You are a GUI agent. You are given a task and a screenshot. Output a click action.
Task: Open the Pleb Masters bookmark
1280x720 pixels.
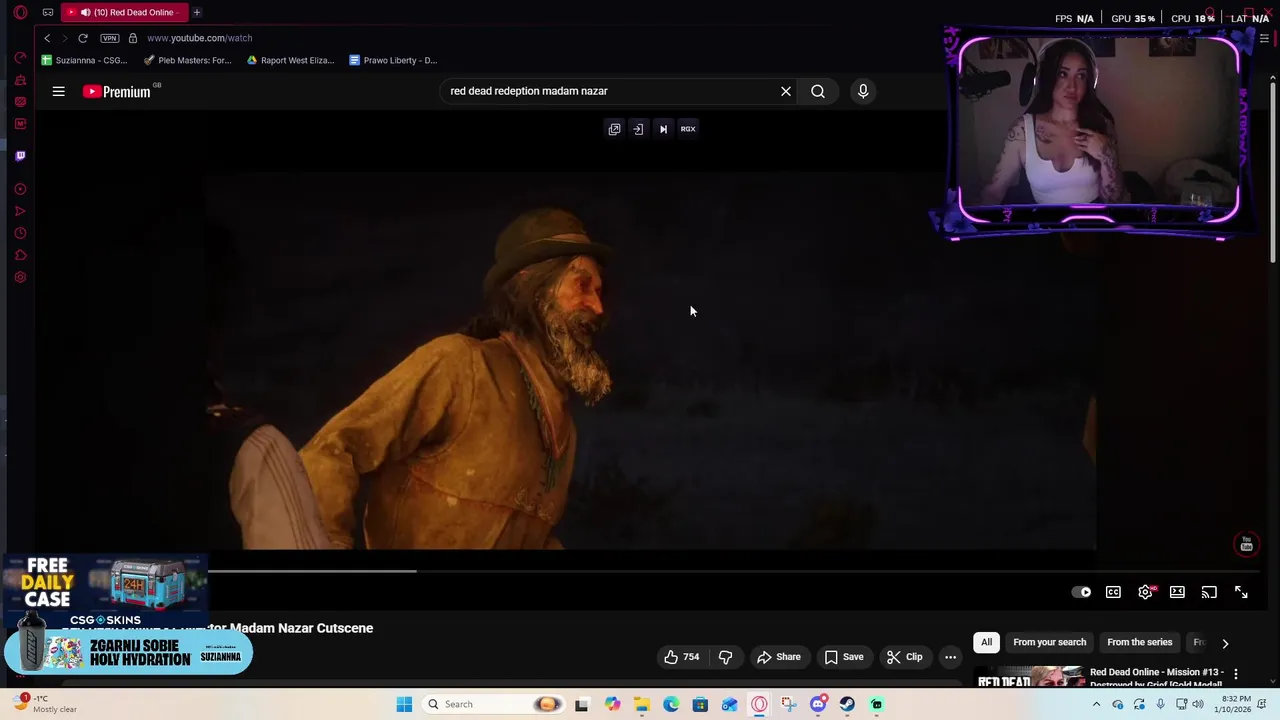[188, 60]
